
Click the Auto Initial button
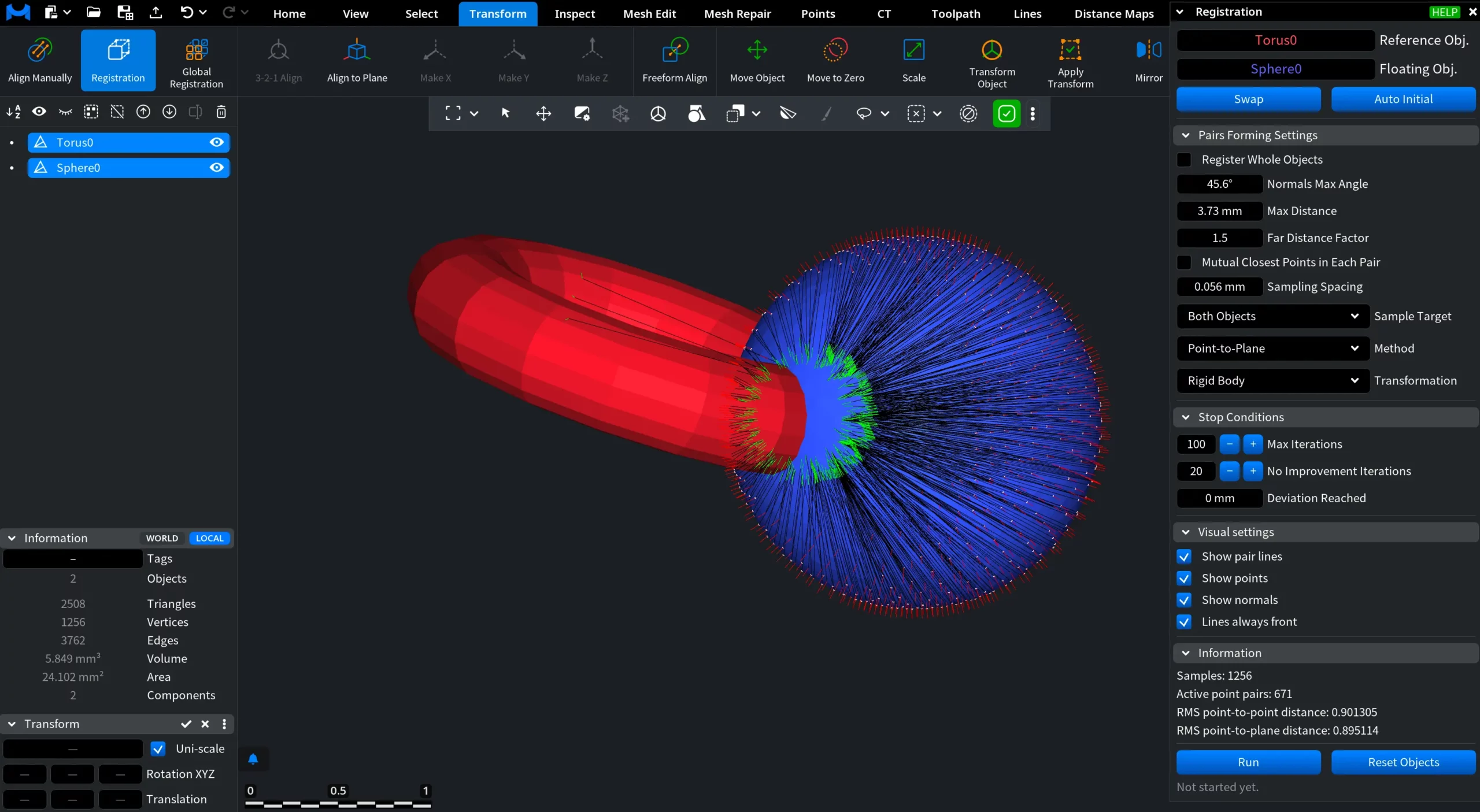1403,99
